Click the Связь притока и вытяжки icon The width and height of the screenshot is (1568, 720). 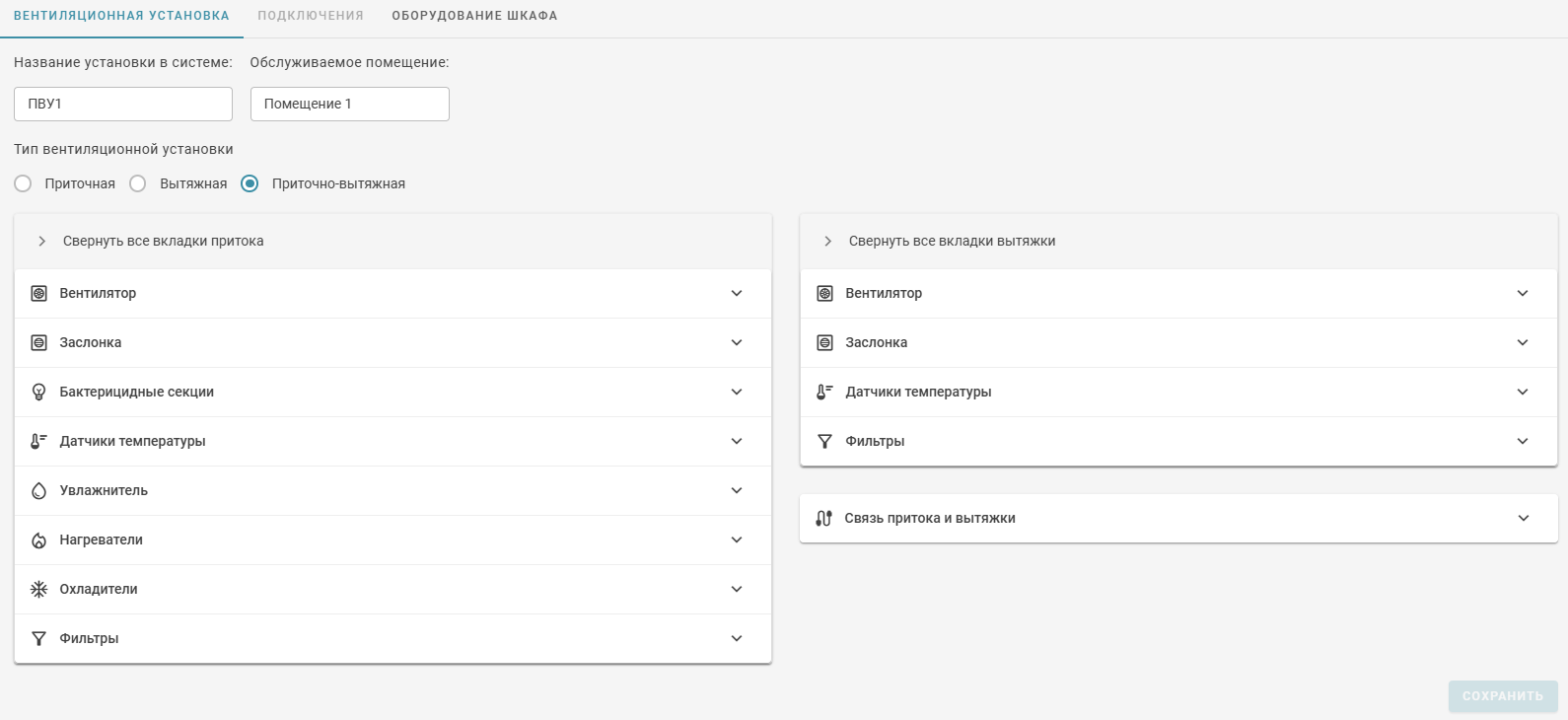[823, 518]
